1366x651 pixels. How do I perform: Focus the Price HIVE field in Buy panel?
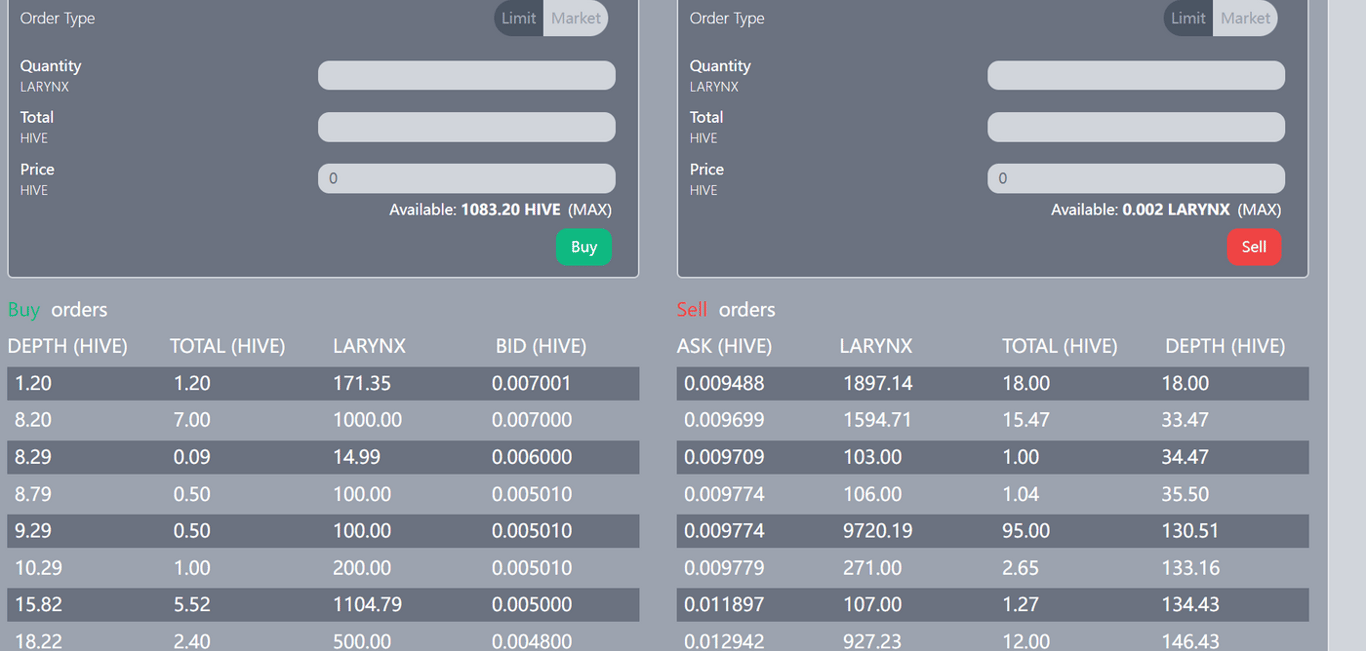(x=467, y=178)
